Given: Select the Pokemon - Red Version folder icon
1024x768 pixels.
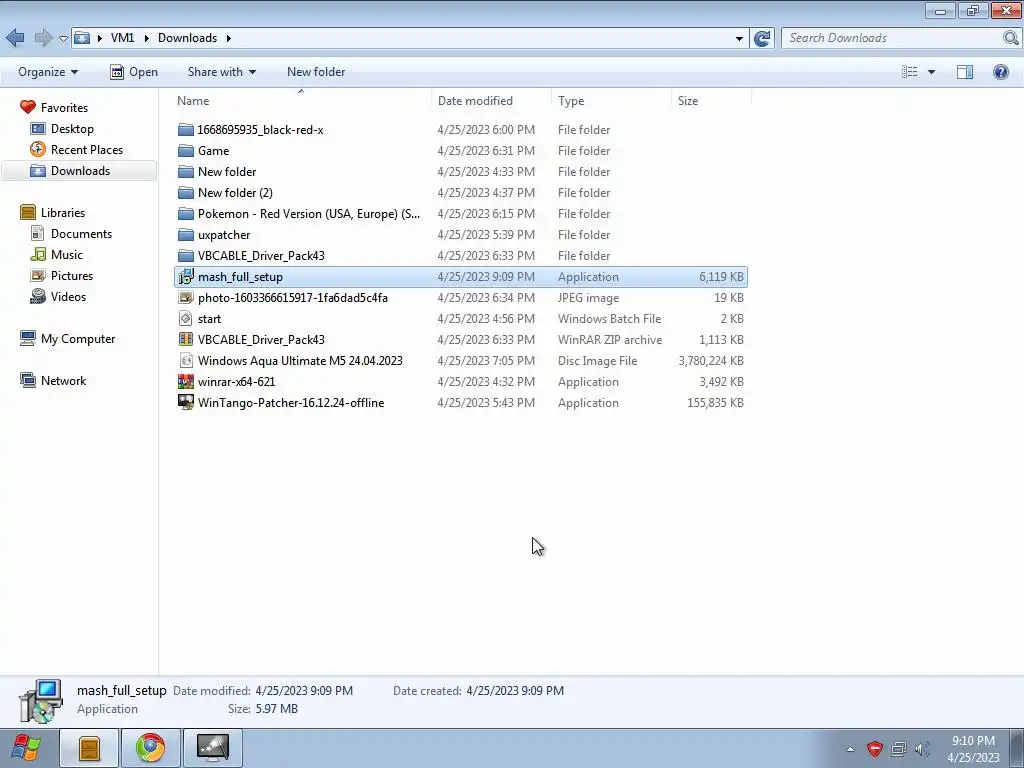Looking at the screenshot, I should coord(186,214).
